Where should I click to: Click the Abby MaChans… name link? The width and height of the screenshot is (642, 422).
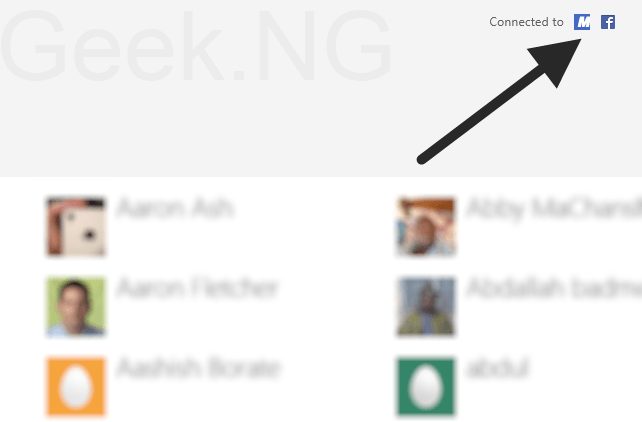tap(554, 209)
